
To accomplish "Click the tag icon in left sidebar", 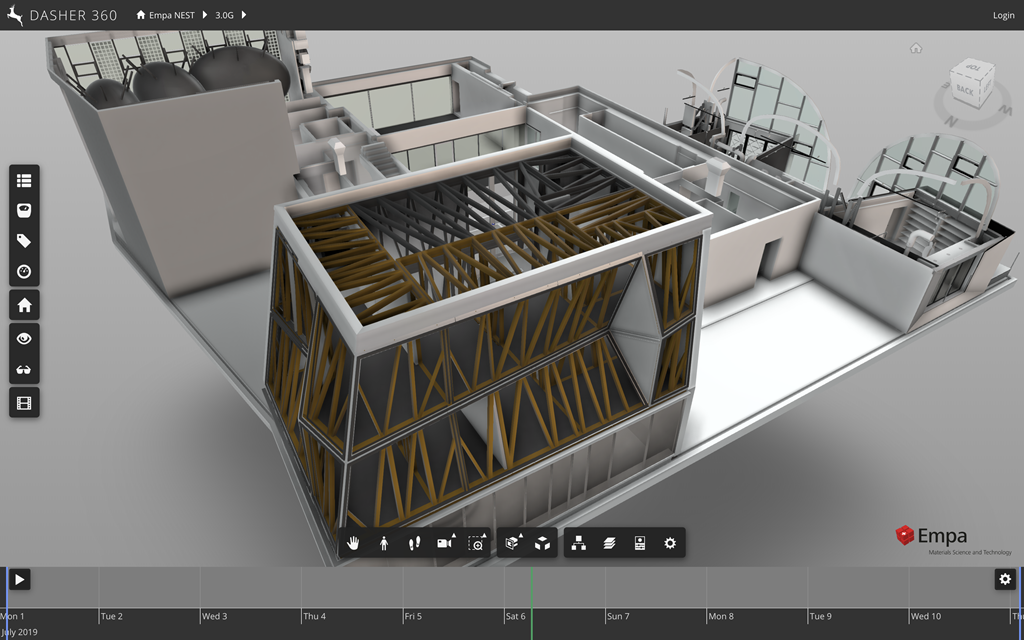I will pyautogui.click(x=24, y=241).
